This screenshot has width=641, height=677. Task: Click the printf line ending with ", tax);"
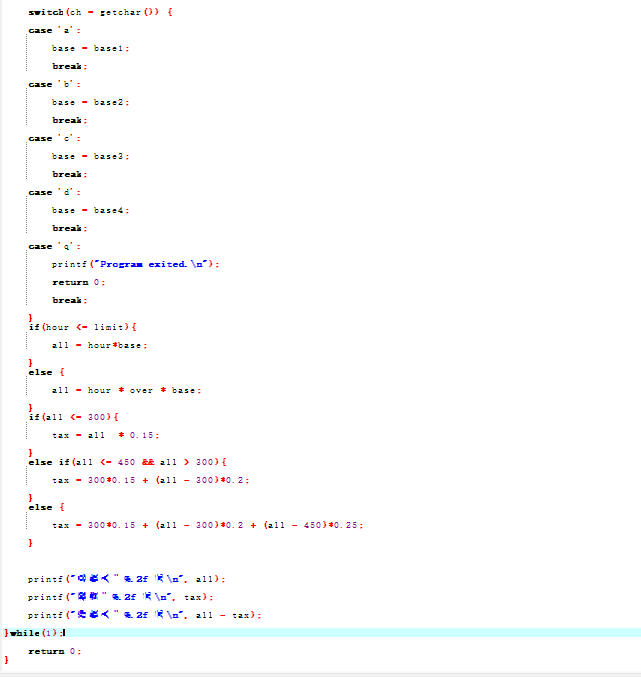tap(120, 597)
